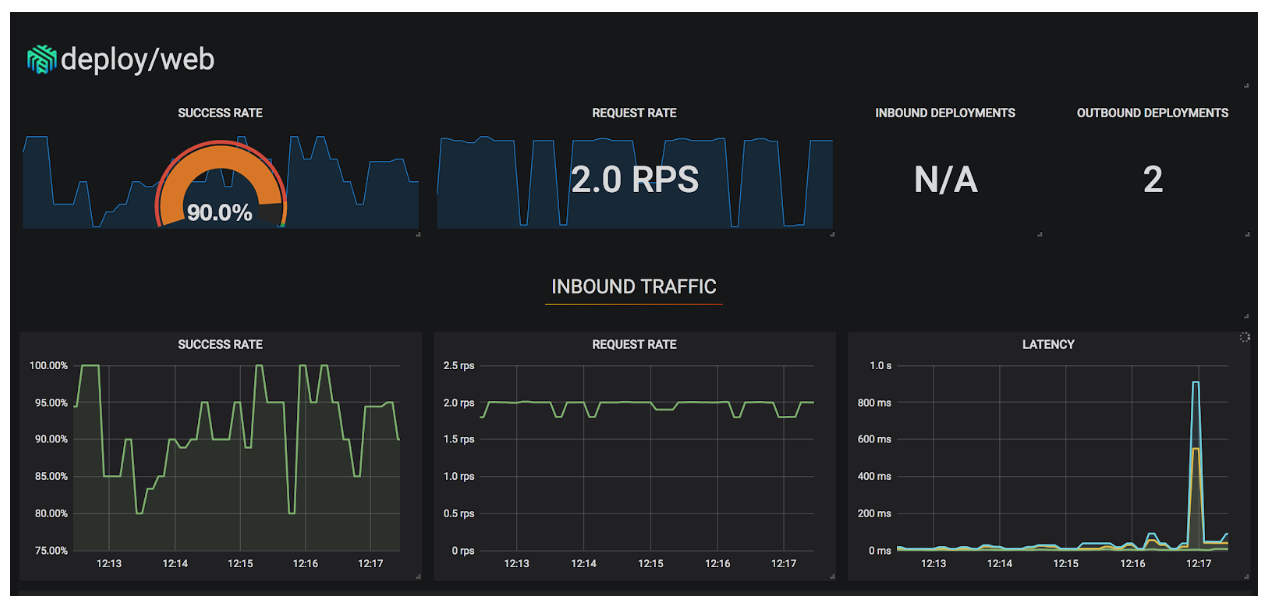1268x606 pixels.
Task: Click the N/A inbound deployments value
Action: click(x=945, y=180)
